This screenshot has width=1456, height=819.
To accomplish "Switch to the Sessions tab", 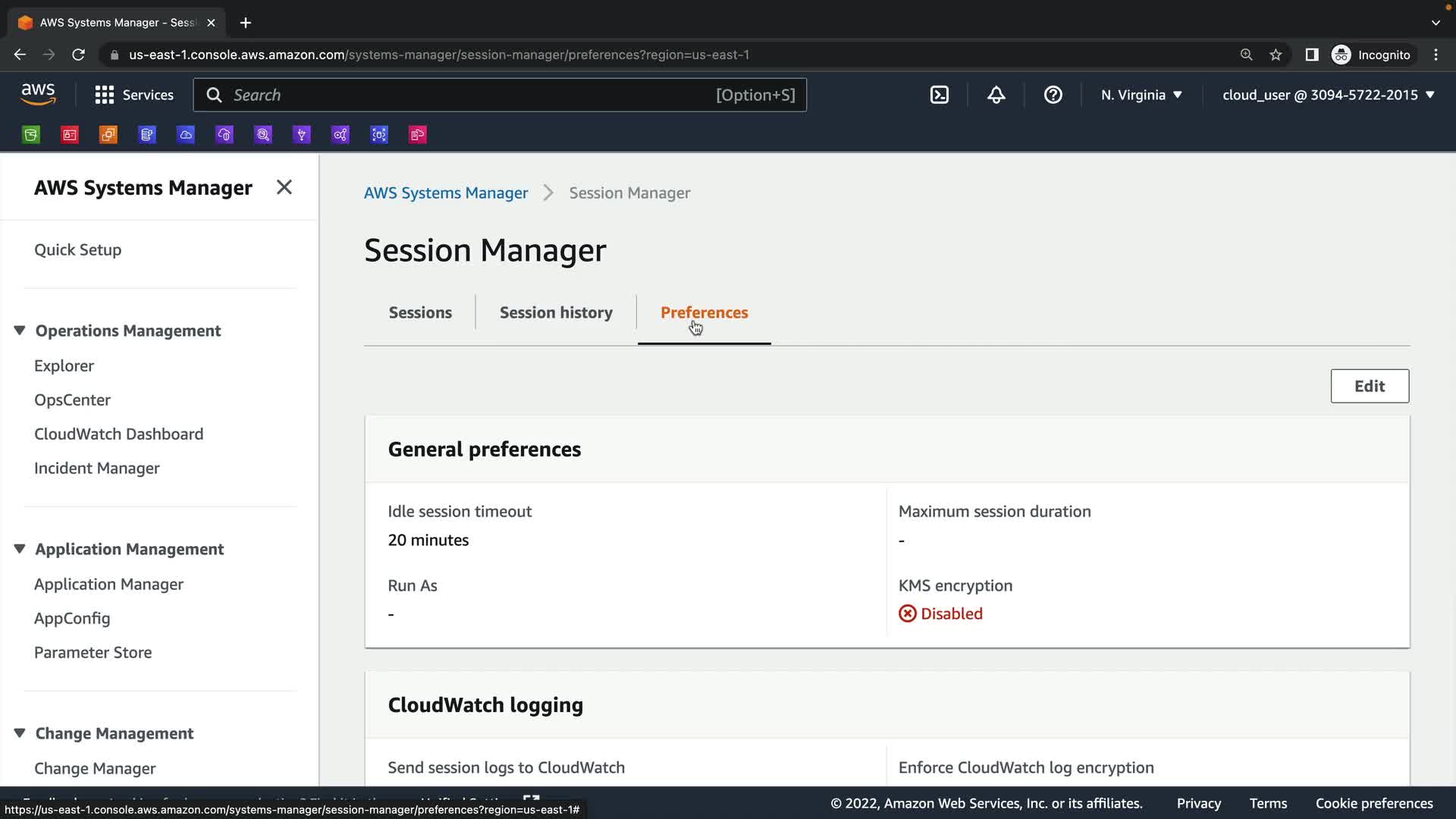I will click(x=420, y=312).
